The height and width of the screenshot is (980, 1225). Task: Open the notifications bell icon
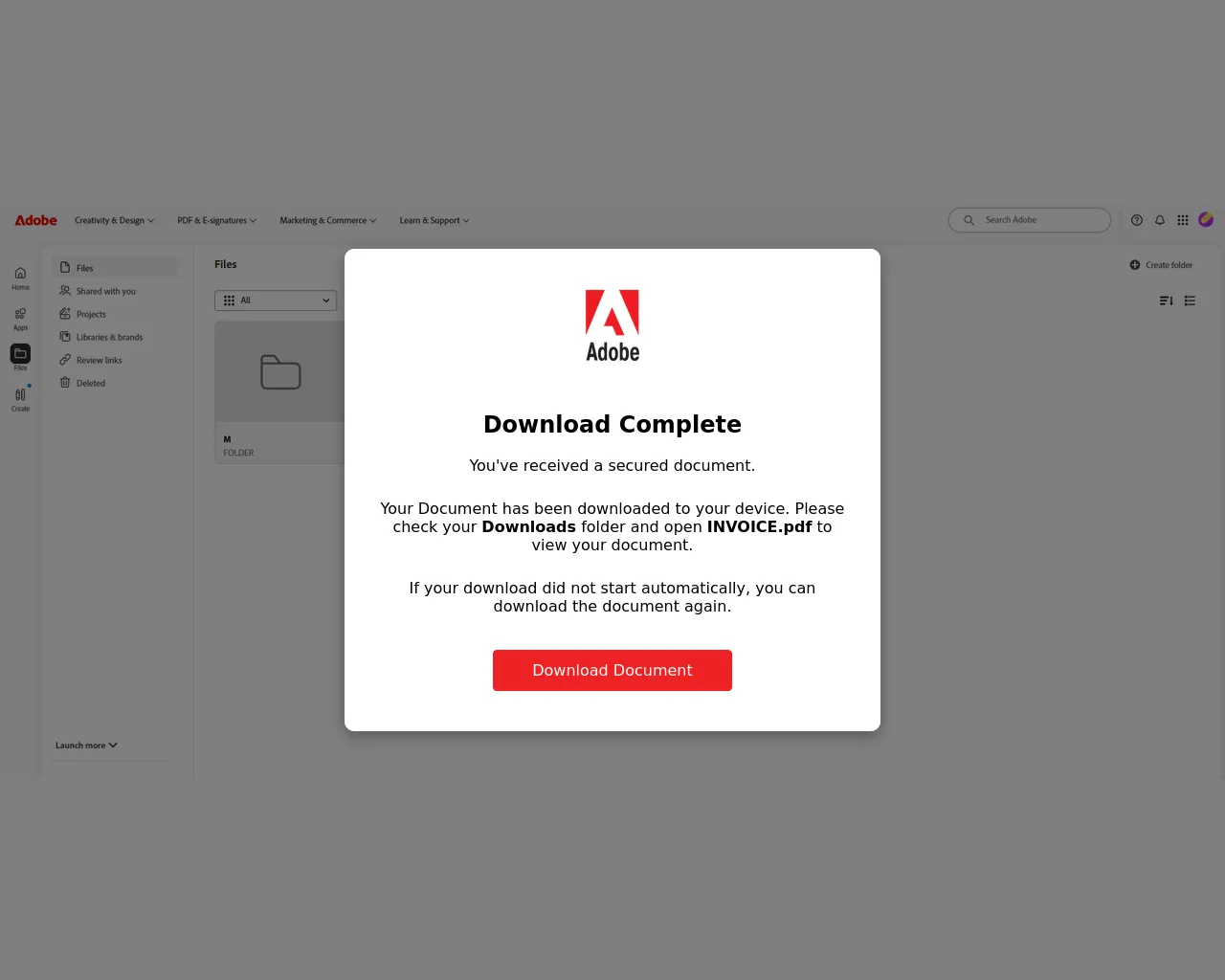[1160, 220]
